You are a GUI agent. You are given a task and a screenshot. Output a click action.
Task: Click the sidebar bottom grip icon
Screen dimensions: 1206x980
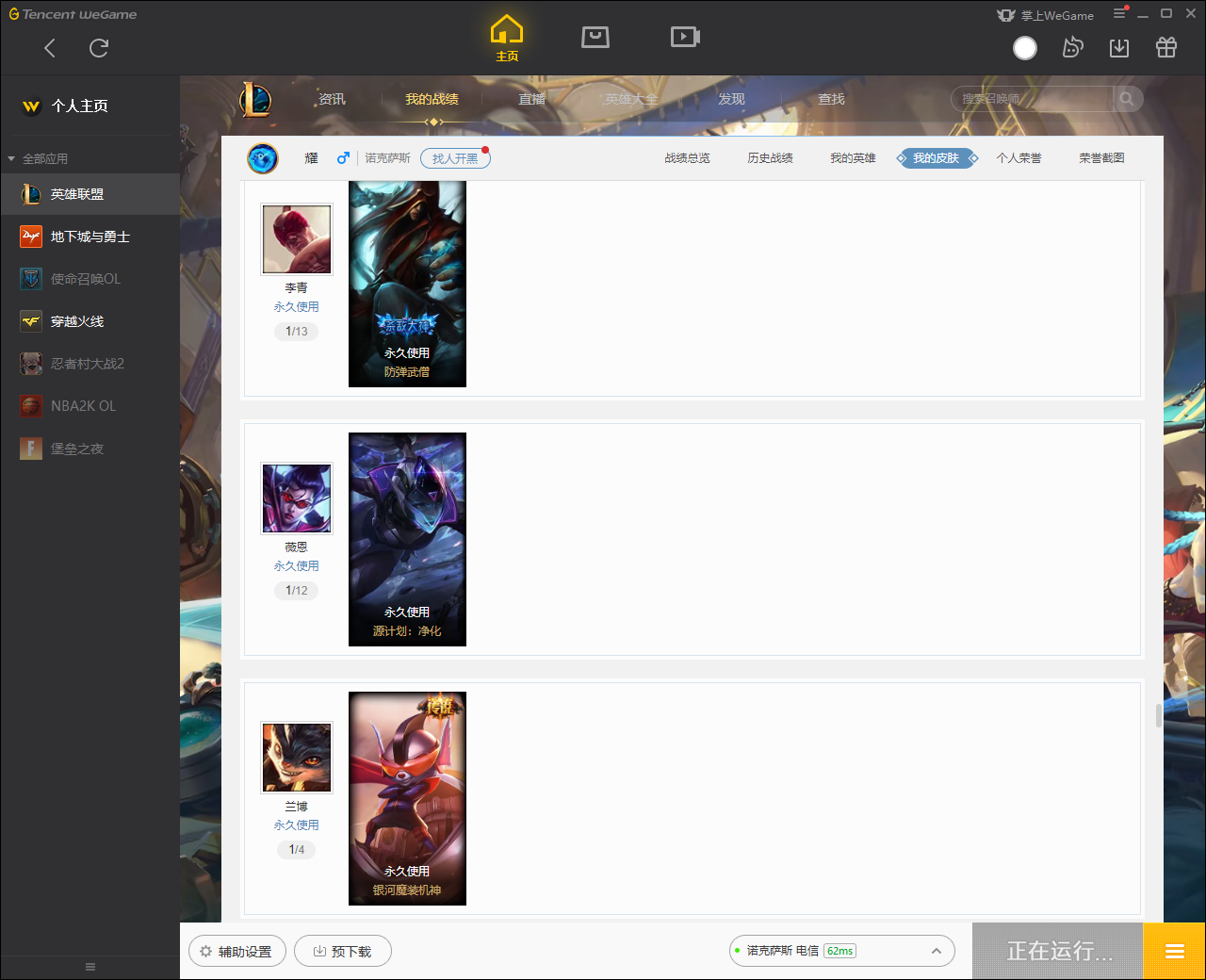tap(90, 967)
